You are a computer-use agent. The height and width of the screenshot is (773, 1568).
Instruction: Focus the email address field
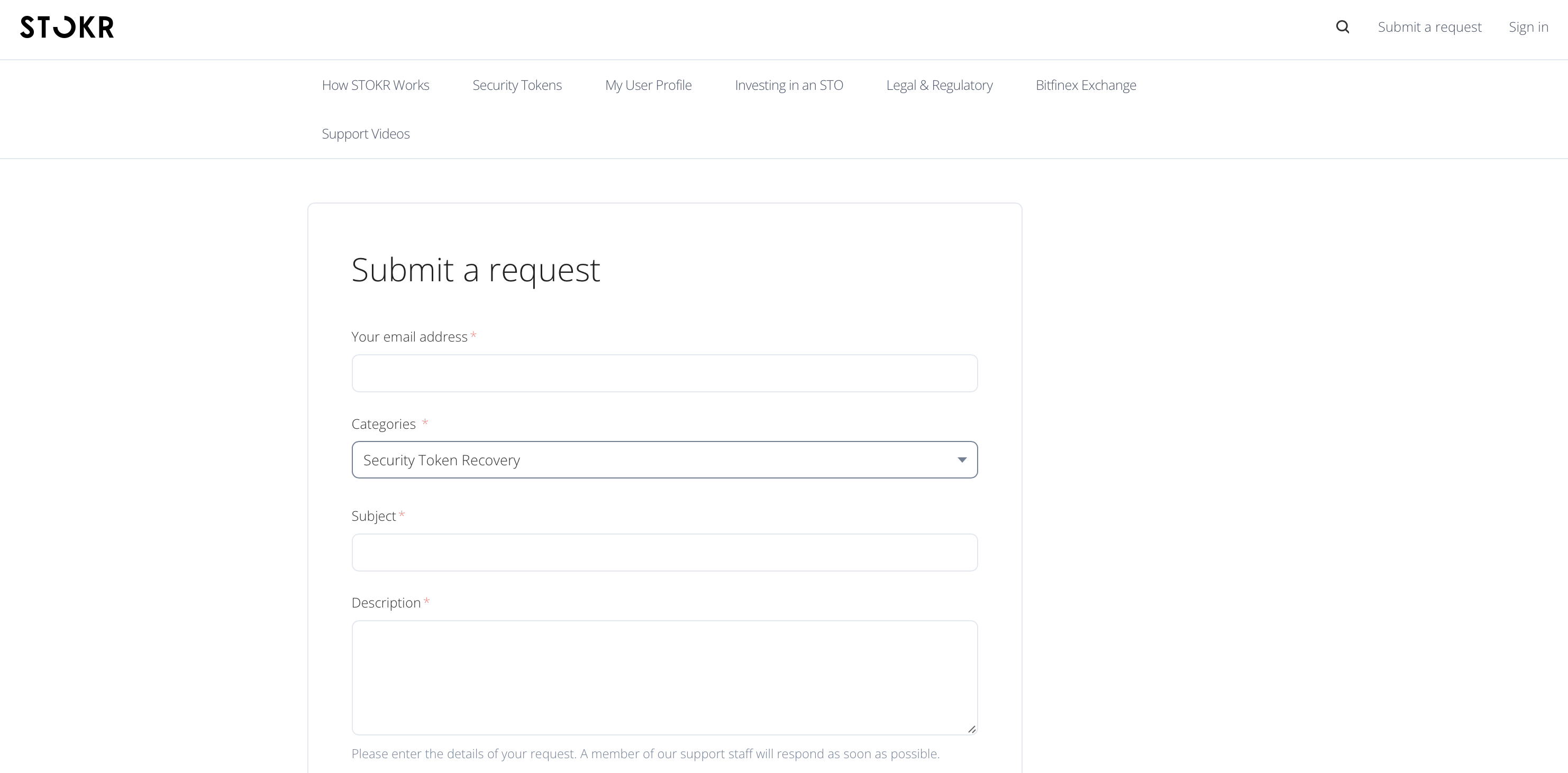tap(664, 373)
